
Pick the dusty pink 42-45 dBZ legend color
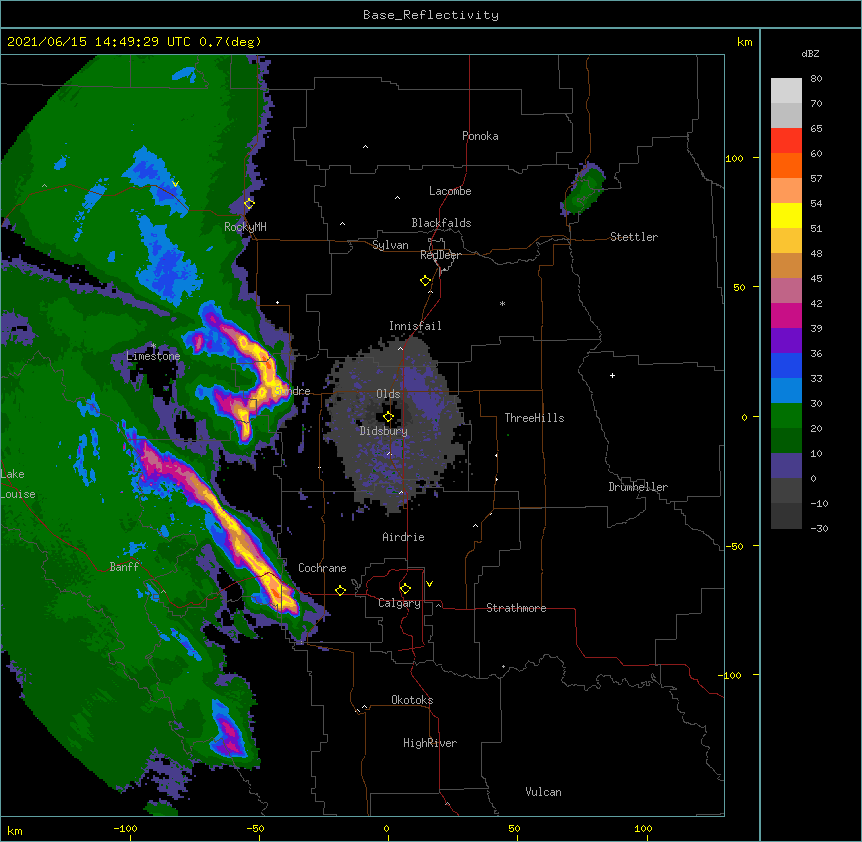tap(786, 290)
